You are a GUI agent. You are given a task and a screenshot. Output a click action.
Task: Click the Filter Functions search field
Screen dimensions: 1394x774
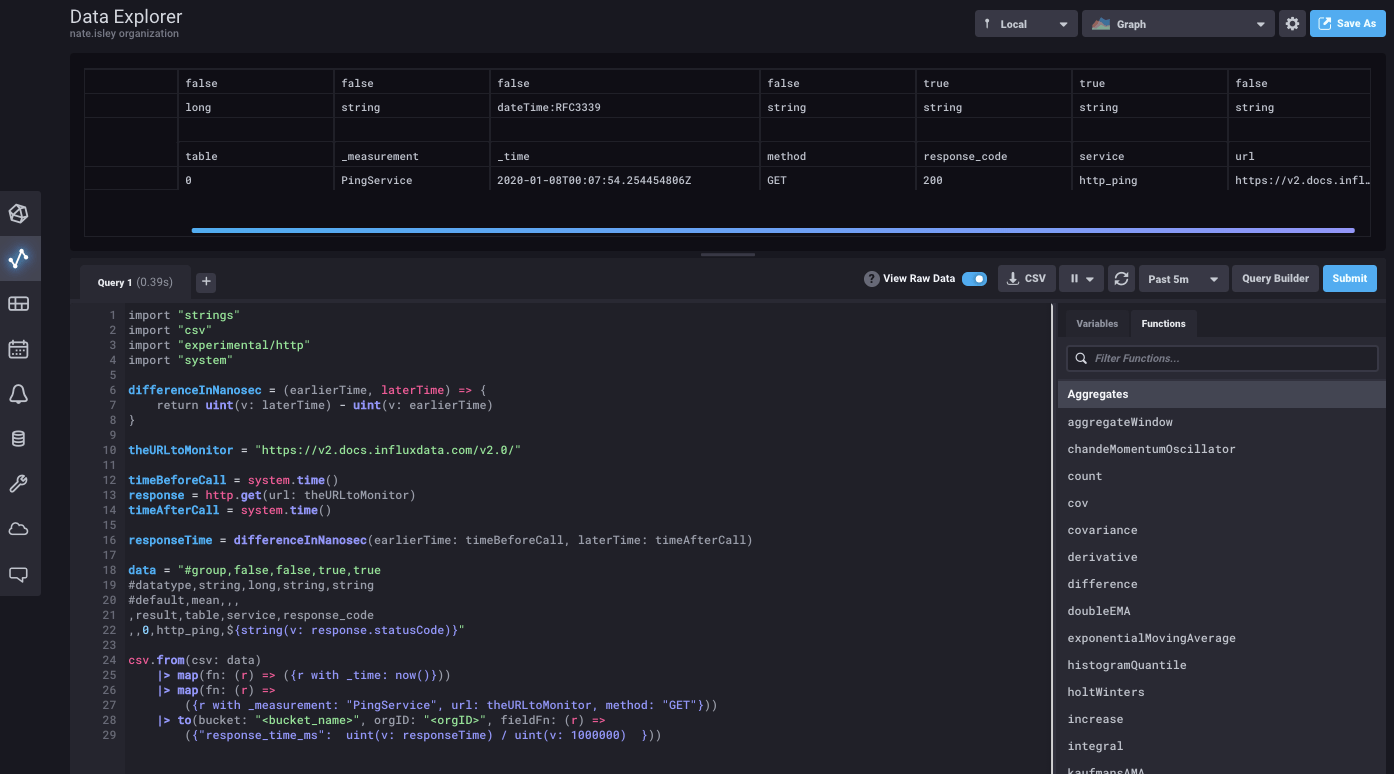(x=1221, y=358)
